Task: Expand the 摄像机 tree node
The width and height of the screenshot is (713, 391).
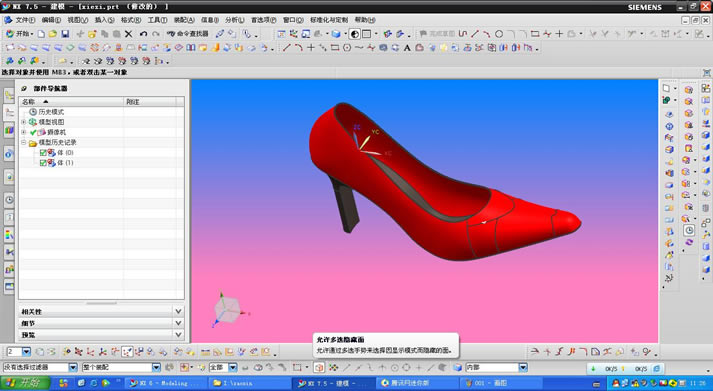Action: point(24,132)
